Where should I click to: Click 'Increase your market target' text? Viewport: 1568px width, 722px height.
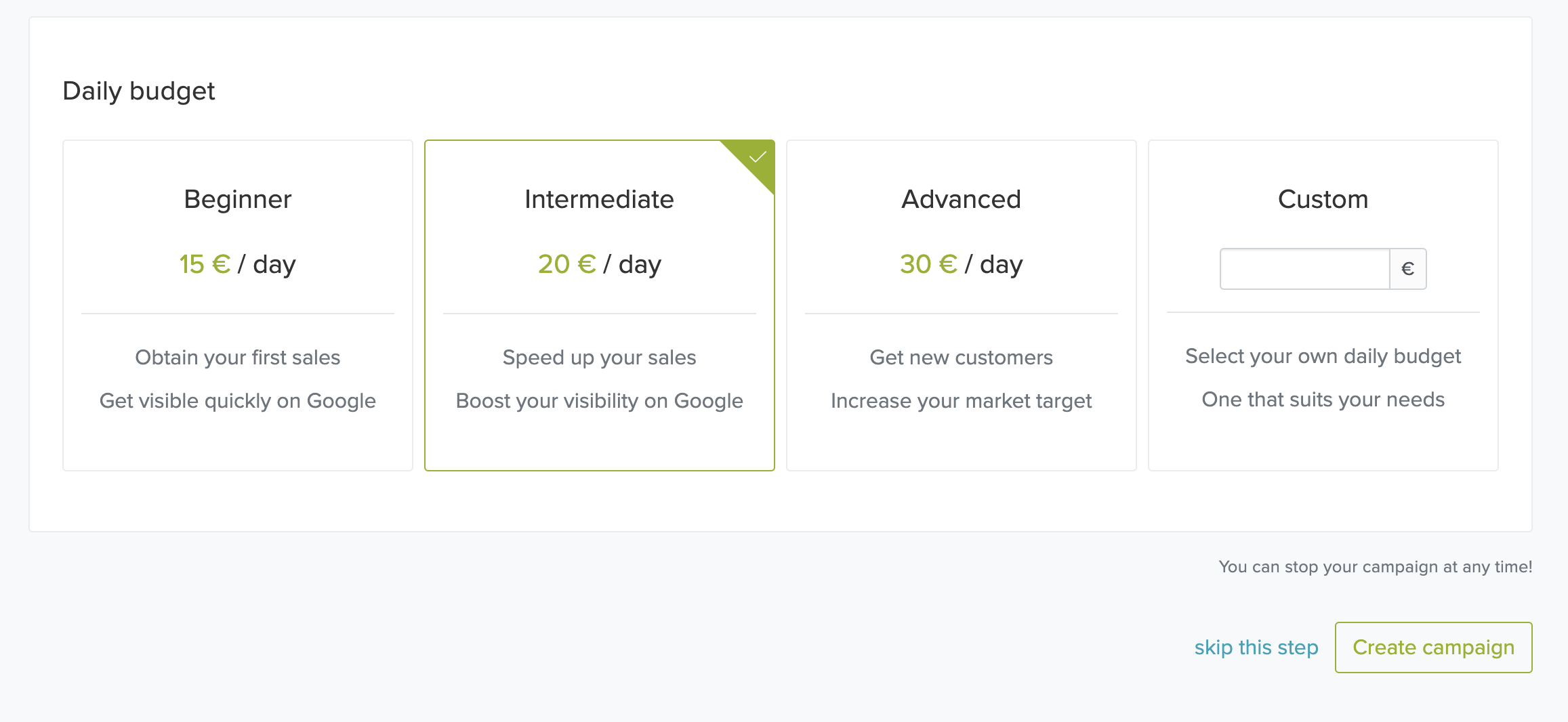pyautogui.click(x=961, y=401)
